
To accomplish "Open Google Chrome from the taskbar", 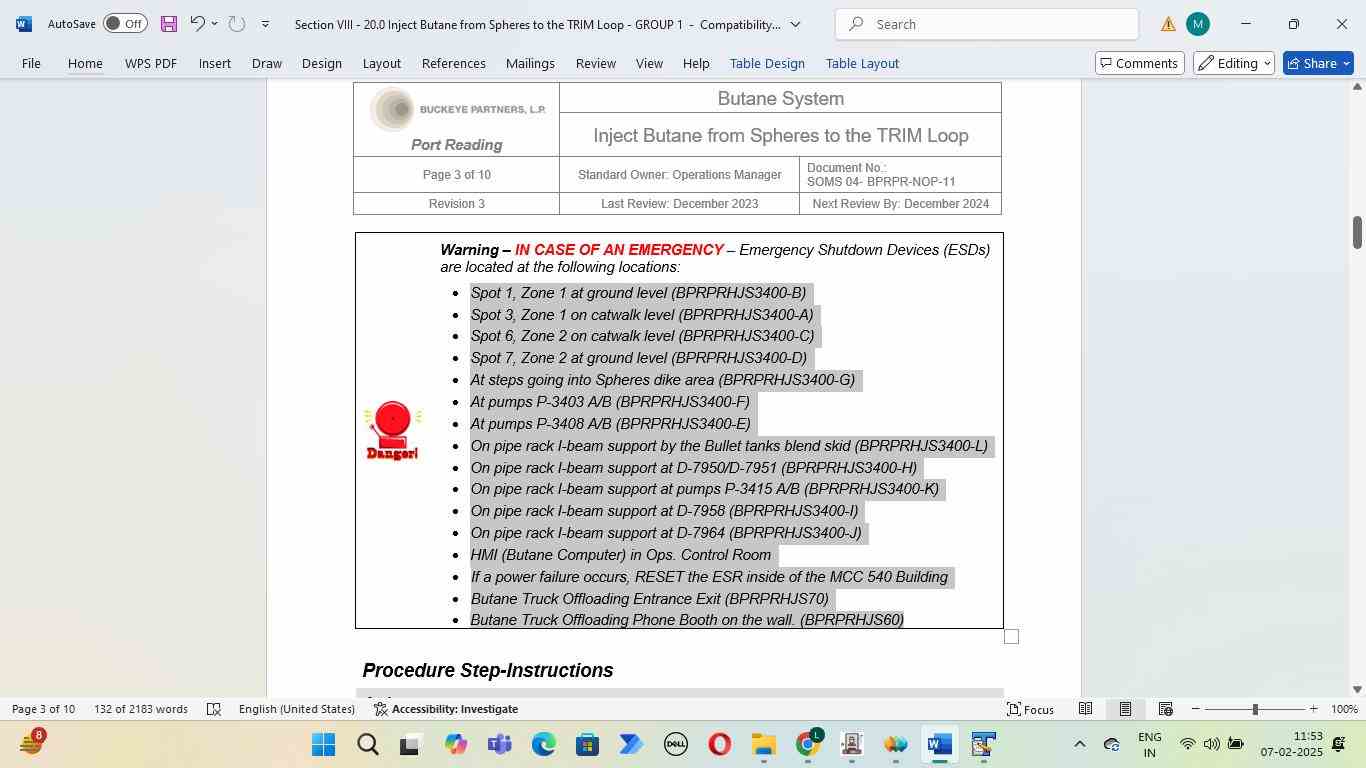I will (807, 745).
